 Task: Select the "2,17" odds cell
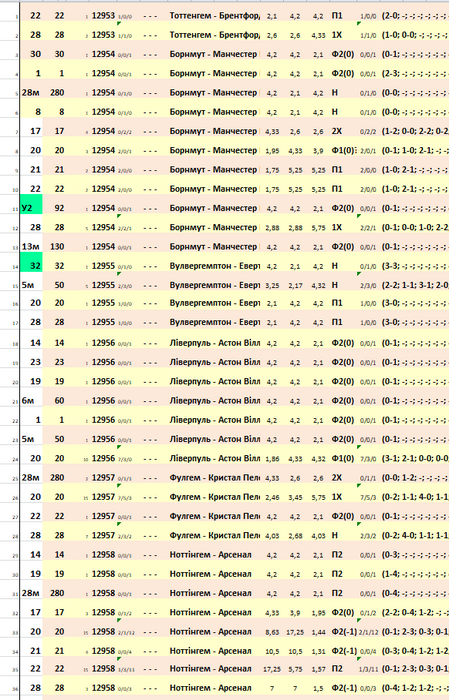[295, 285]
